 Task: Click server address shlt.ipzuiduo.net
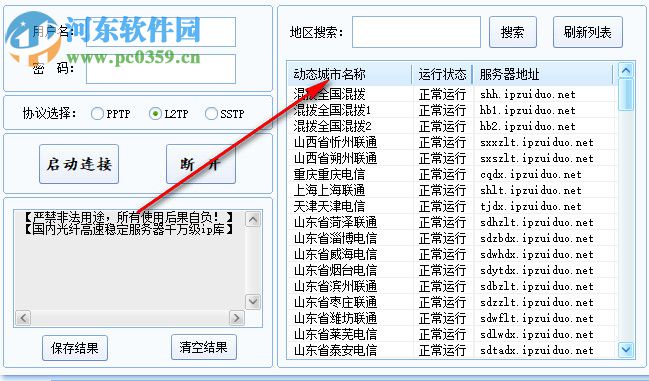[531, 191]
